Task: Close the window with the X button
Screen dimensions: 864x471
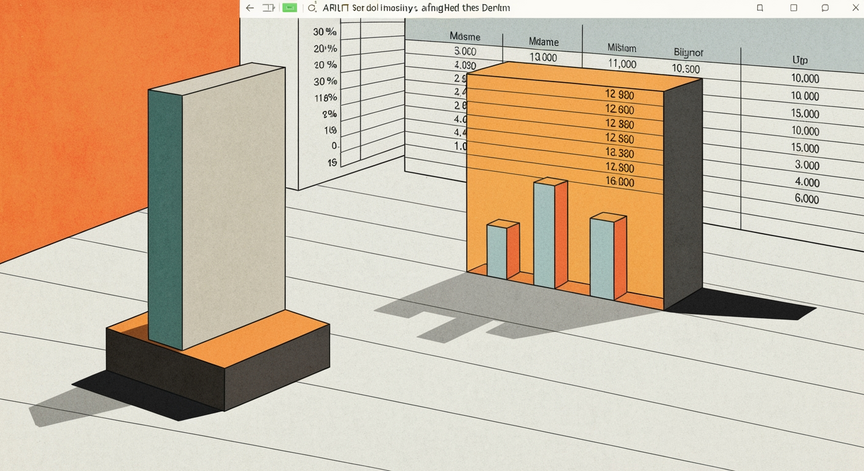Action: tap(856, 8)
